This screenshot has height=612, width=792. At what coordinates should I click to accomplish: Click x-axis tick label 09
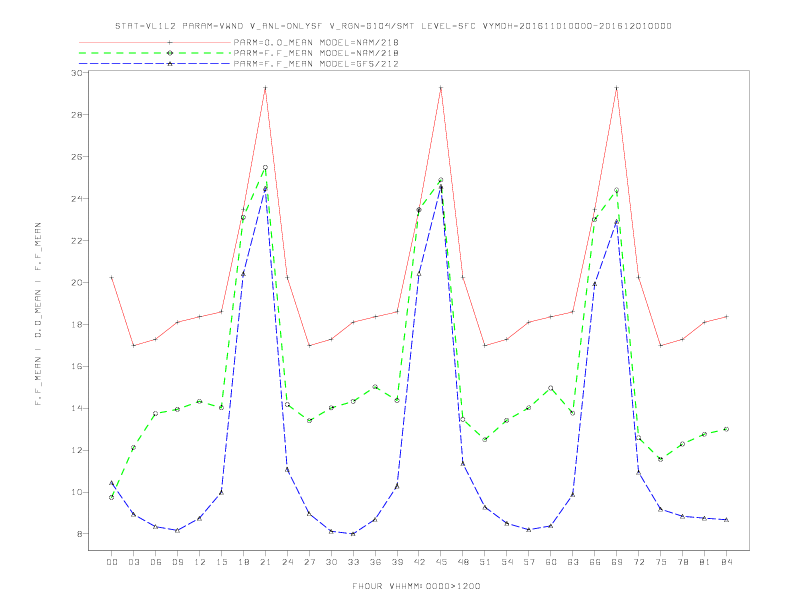(177, 562)
